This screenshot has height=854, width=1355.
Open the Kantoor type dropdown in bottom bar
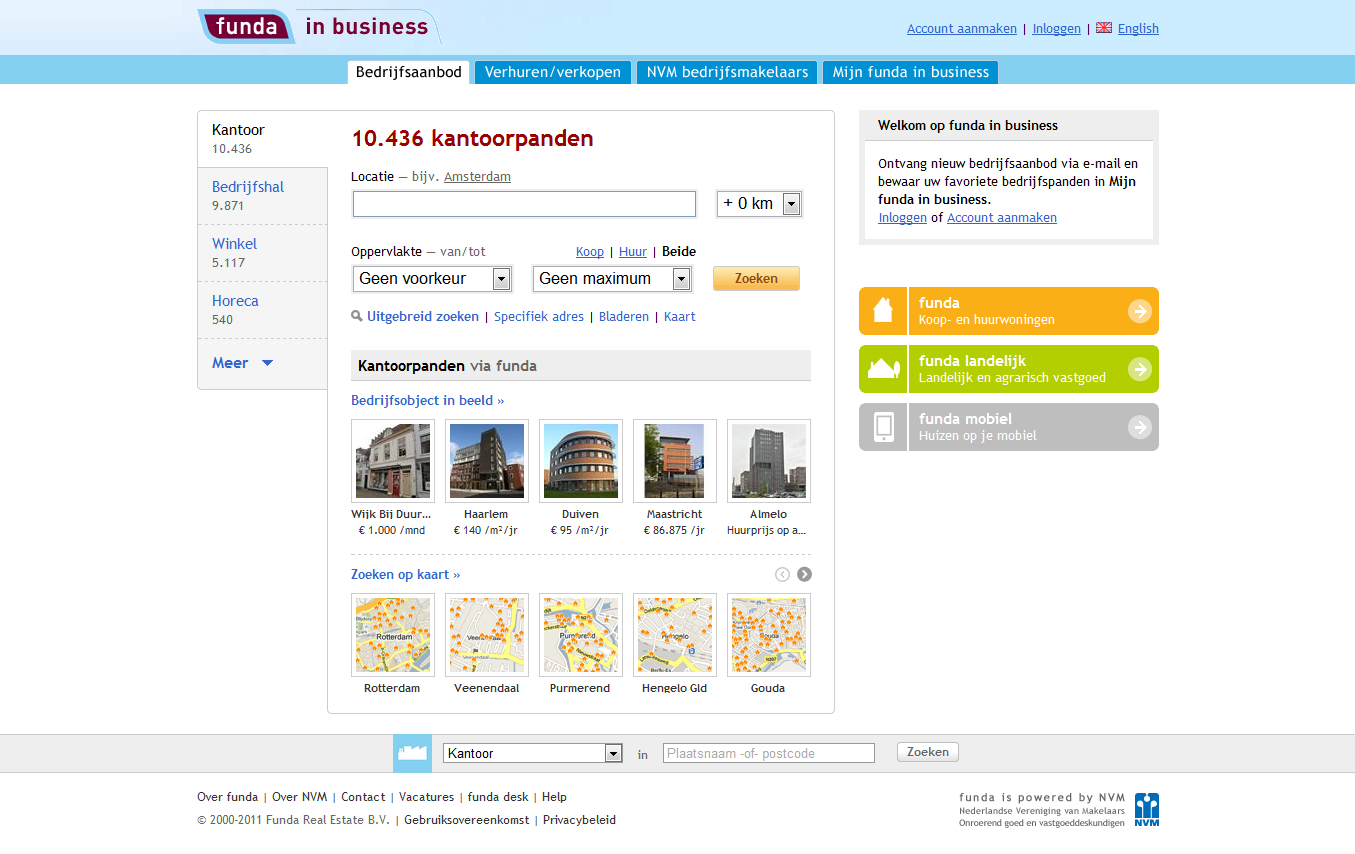[533, 753]
